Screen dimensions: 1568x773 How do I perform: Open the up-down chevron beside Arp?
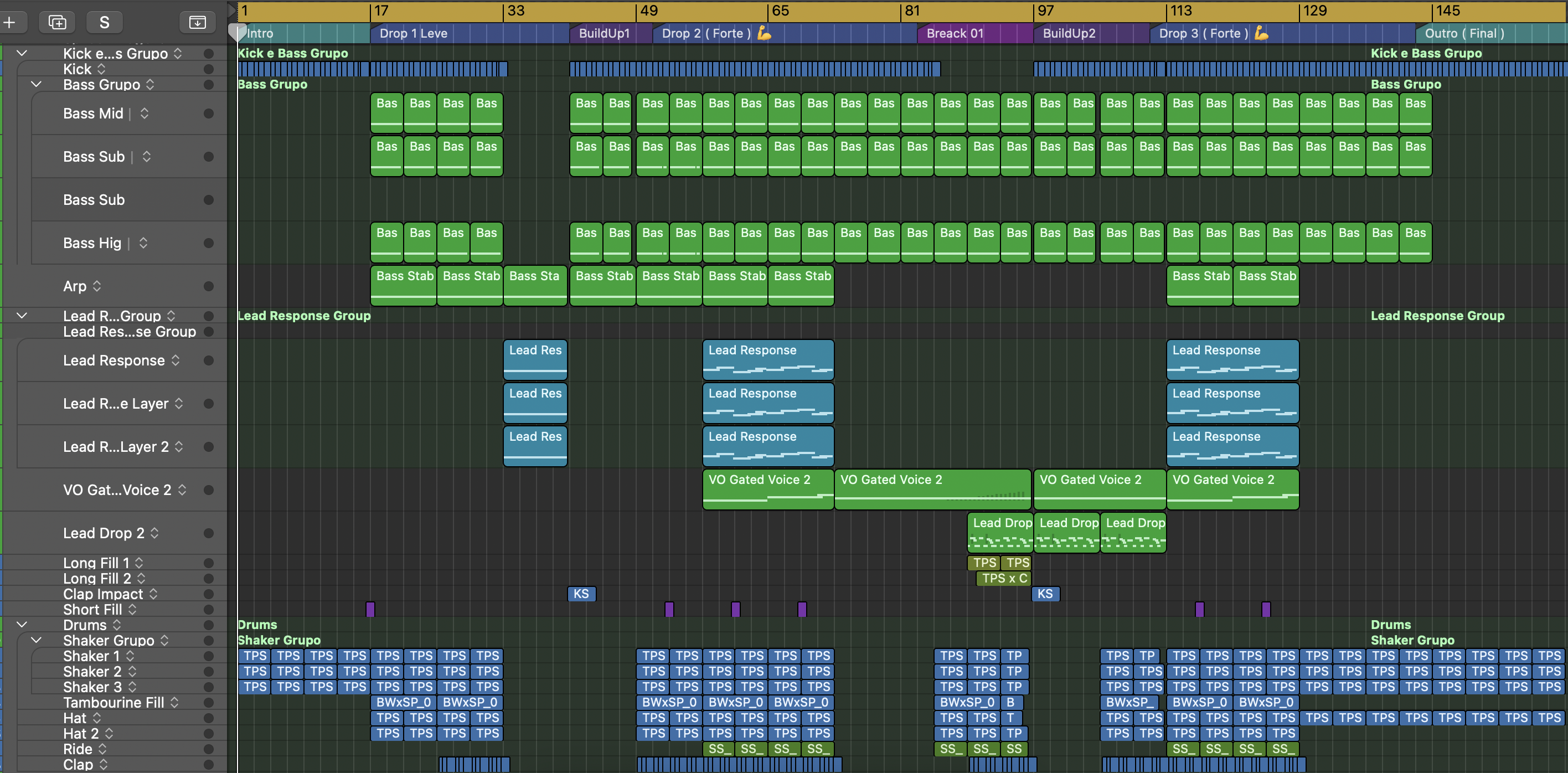(x=97, y=286)
